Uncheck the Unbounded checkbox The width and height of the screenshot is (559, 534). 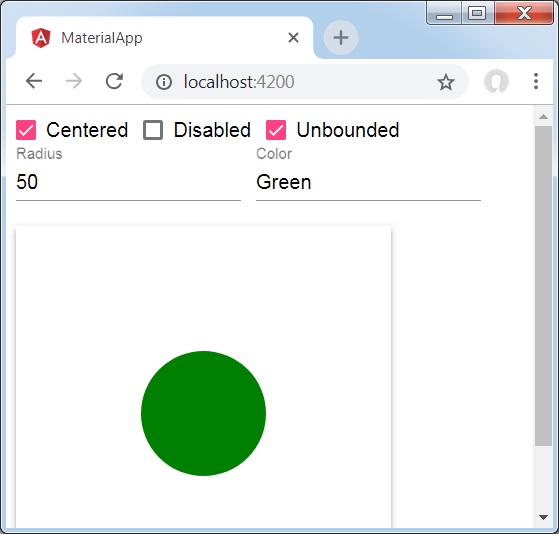276,130
